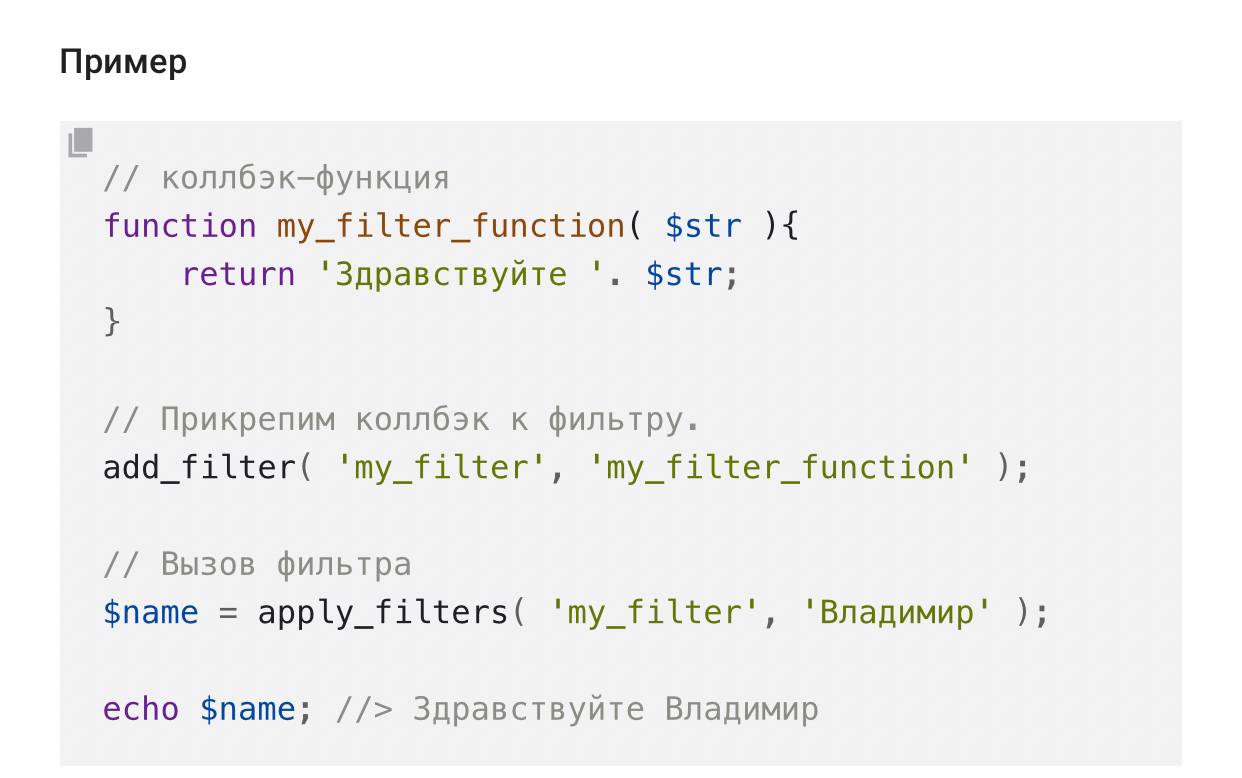The width and height of the screenshot is (1242, 778).
Task: Click the "Пример" heading
Action: [x=123, y=63]
